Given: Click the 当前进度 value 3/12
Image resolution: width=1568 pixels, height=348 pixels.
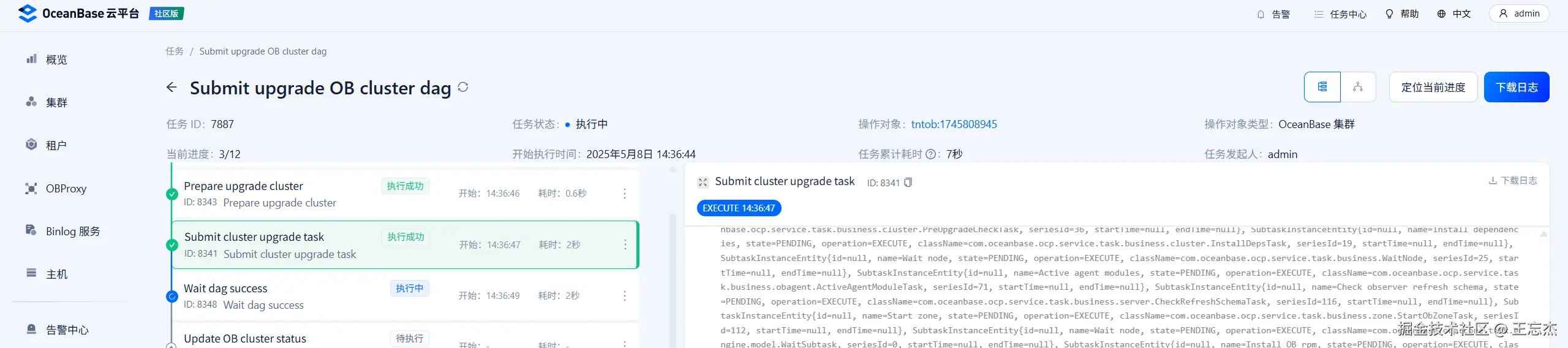Looking at the screenshot, I should pos(230,154).
